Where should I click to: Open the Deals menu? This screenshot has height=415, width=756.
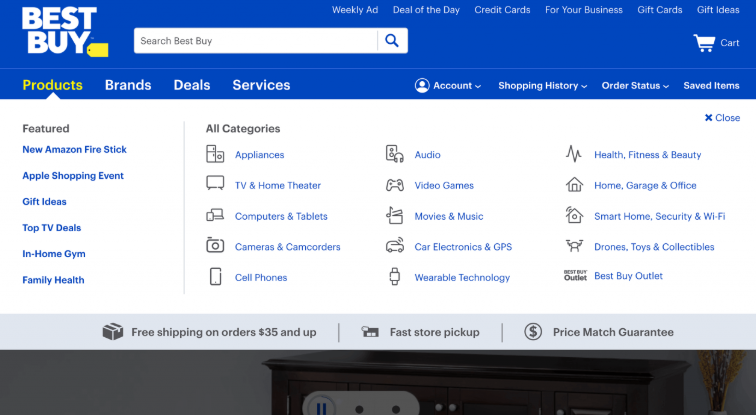[x=192, y=85]
